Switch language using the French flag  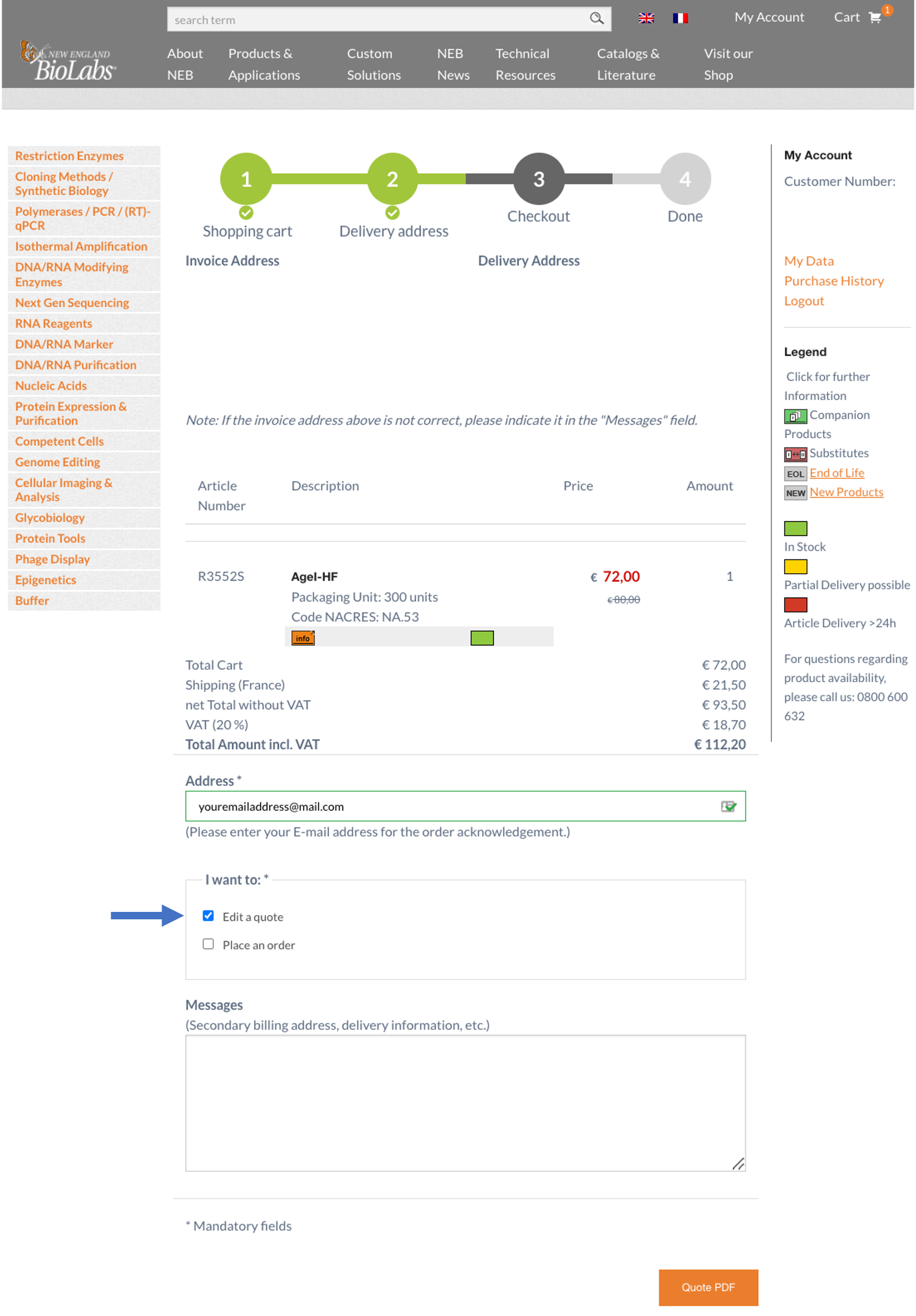tap(680, 18)
